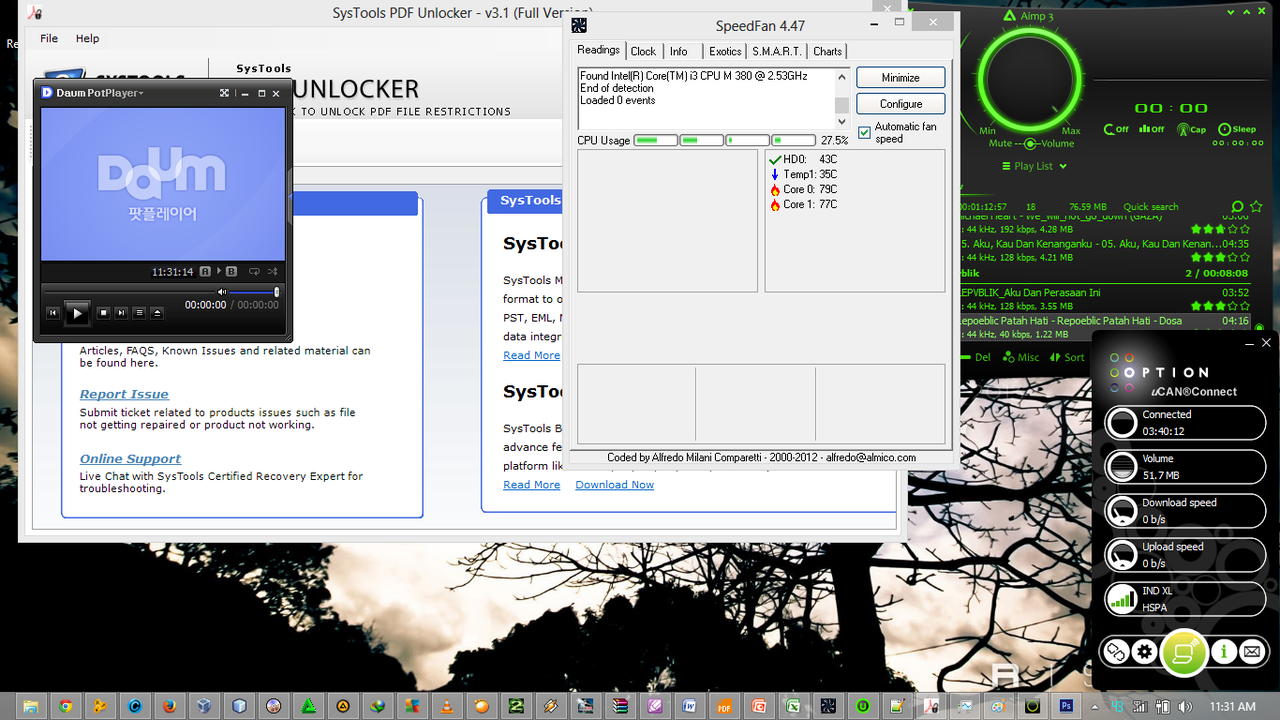The height and width of the screenshot is (720, 1280).
Task: Click the SpeedFan log scrollbar up arrow
Action: coord(842,77)
